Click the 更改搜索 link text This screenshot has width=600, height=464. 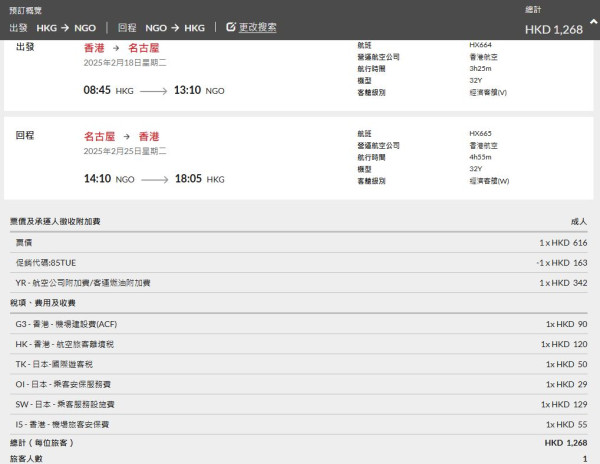260,27
